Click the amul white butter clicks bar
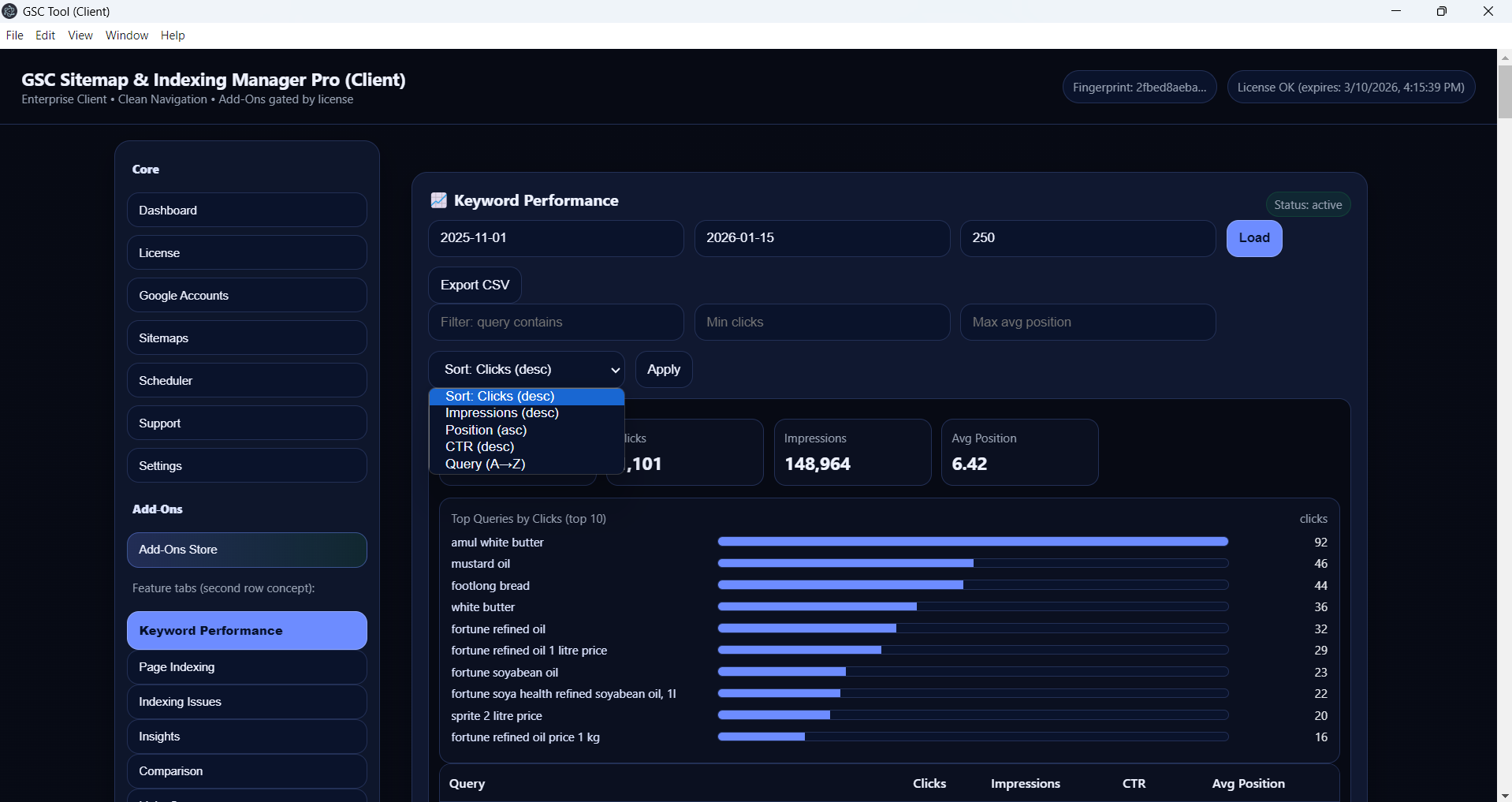The width and height of the screenshot is (1512, 802). (972, 542)
